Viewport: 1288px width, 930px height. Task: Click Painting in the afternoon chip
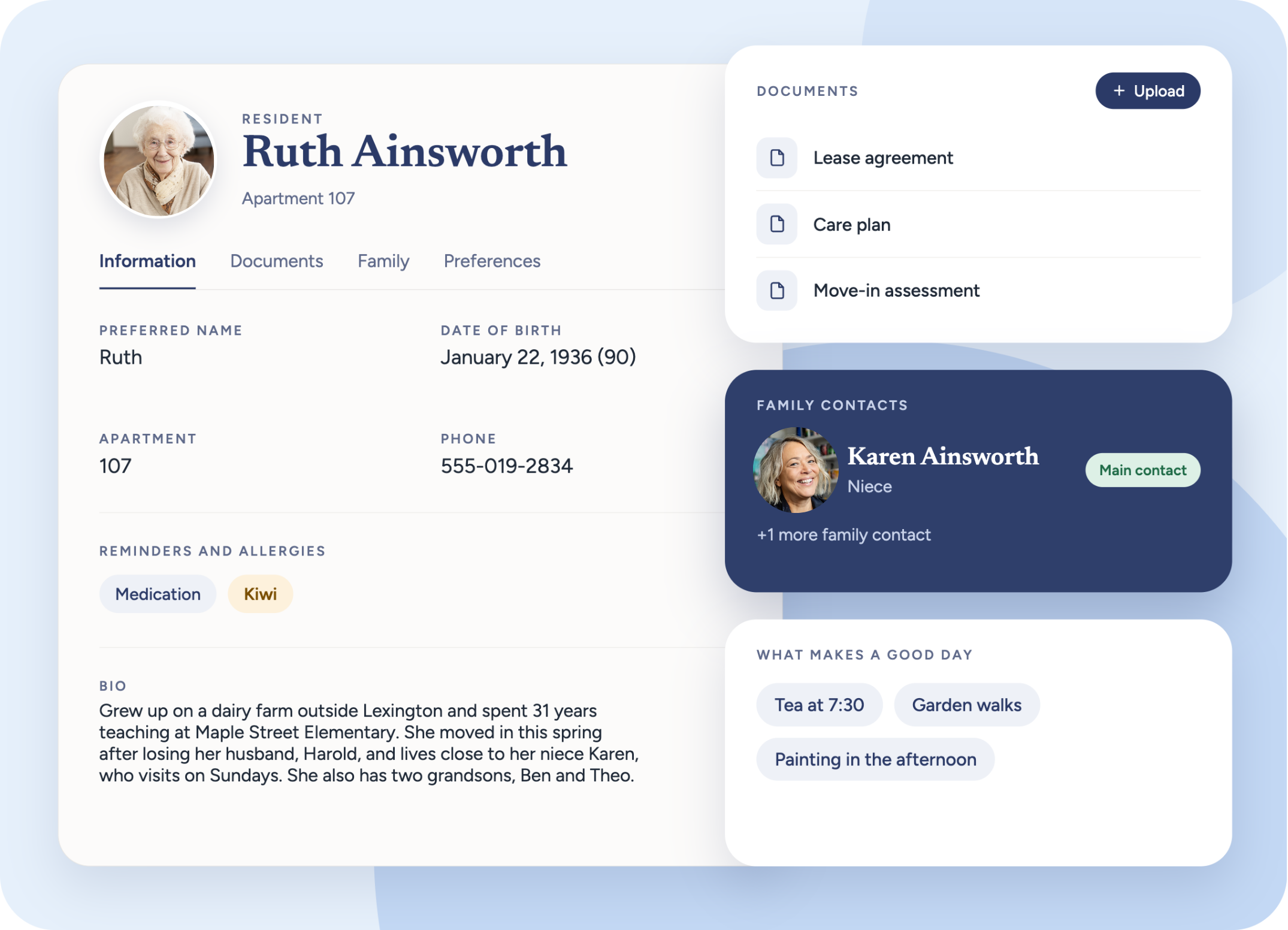pos(876,760)
